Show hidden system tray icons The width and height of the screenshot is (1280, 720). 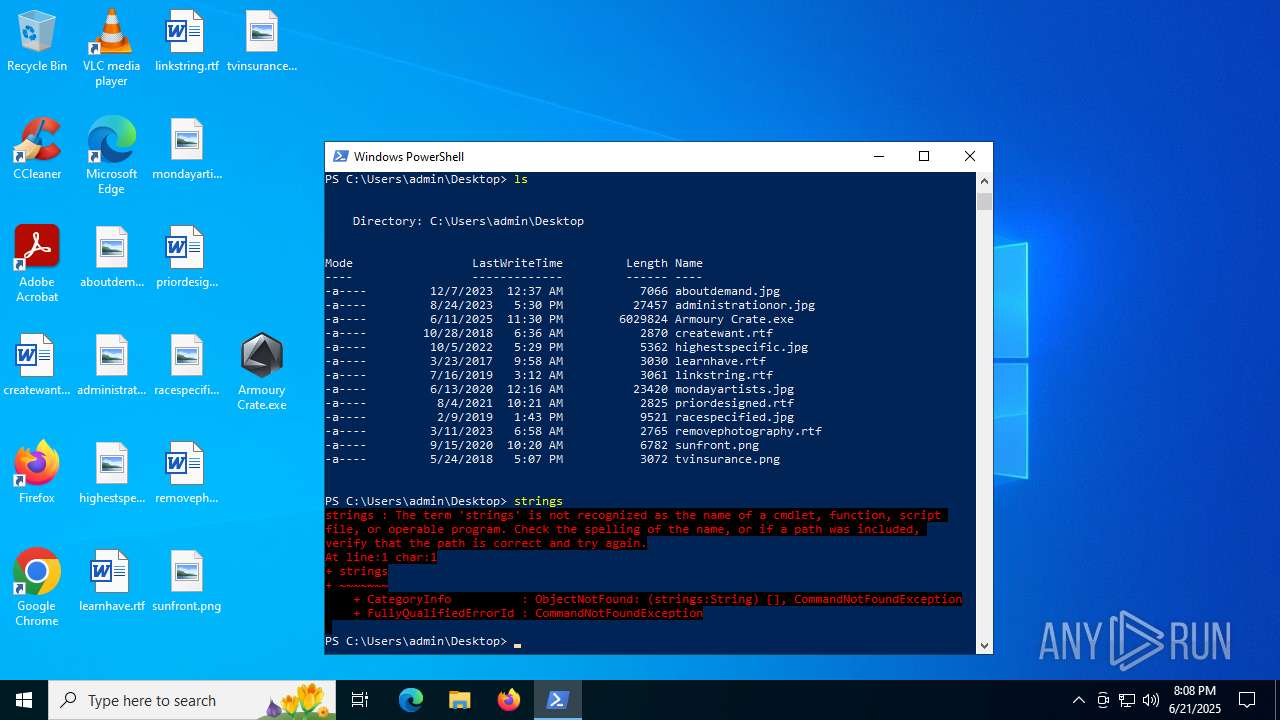1078,700
